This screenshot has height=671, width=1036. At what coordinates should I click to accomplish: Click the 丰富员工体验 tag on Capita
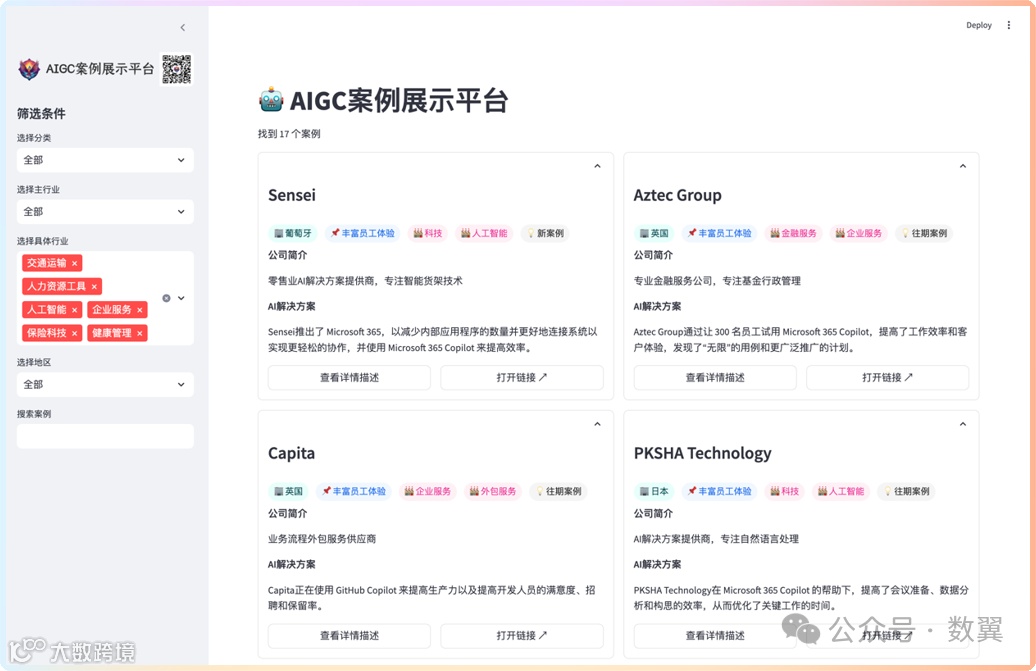coord(353,491)
